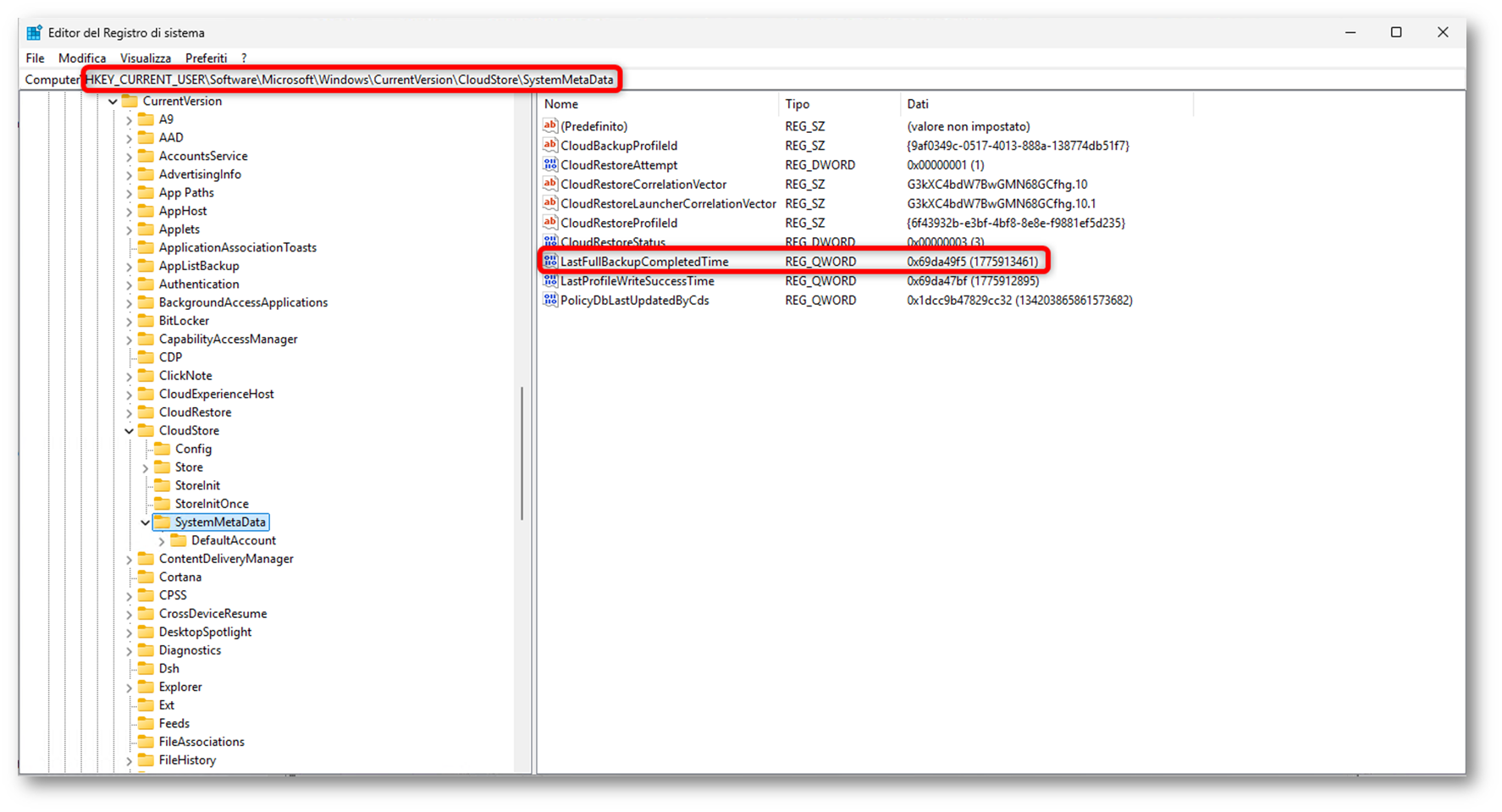Open the Preferiti menu
Image resolution: width=1502 pixels, height=812 pixels.
(207, 58)
